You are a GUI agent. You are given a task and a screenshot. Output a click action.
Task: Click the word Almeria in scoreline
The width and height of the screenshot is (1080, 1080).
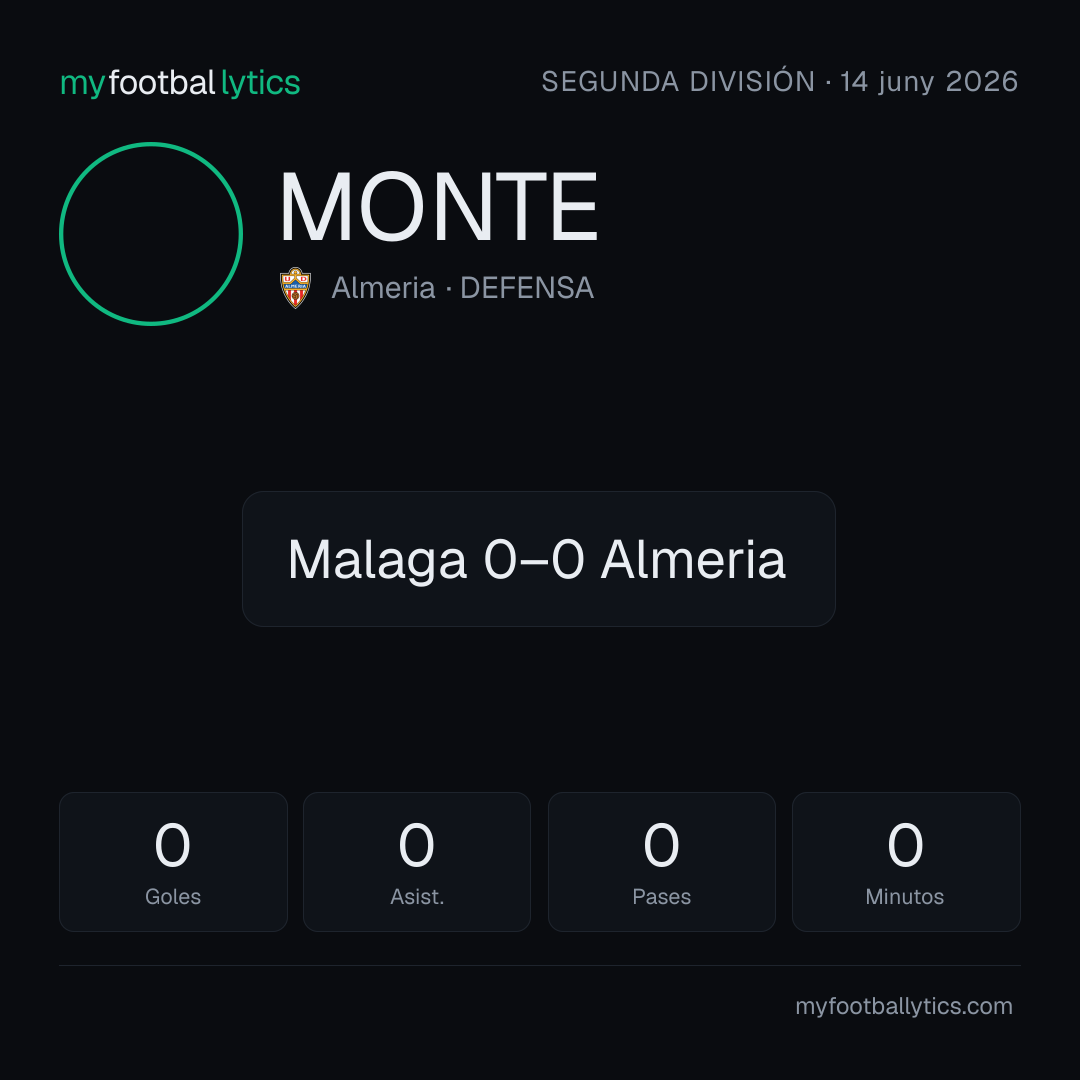(693, 559)
